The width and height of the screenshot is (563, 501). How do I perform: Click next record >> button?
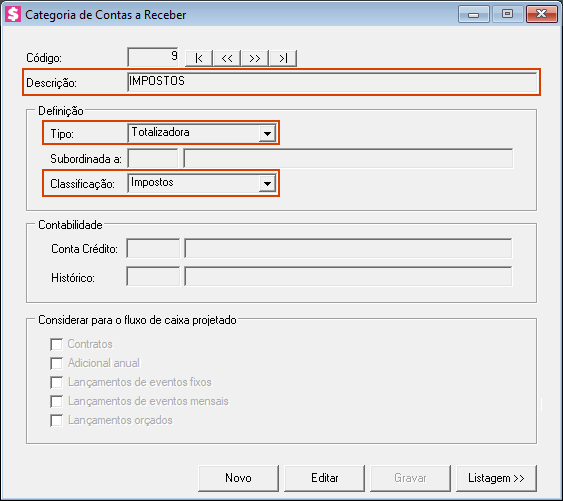pos(255,58)
